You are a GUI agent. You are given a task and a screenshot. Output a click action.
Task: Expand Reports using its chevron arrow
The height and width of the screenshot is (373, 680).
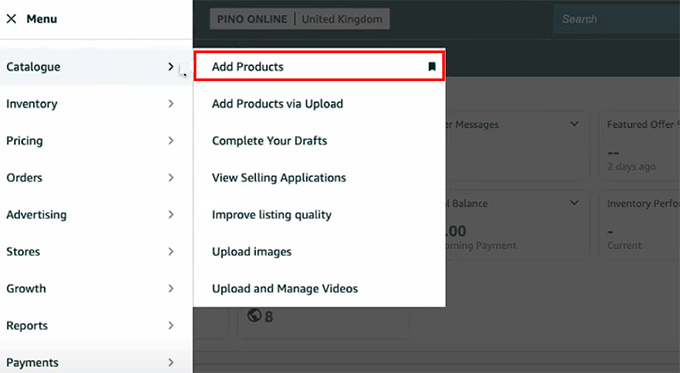(x=171, y=325)
